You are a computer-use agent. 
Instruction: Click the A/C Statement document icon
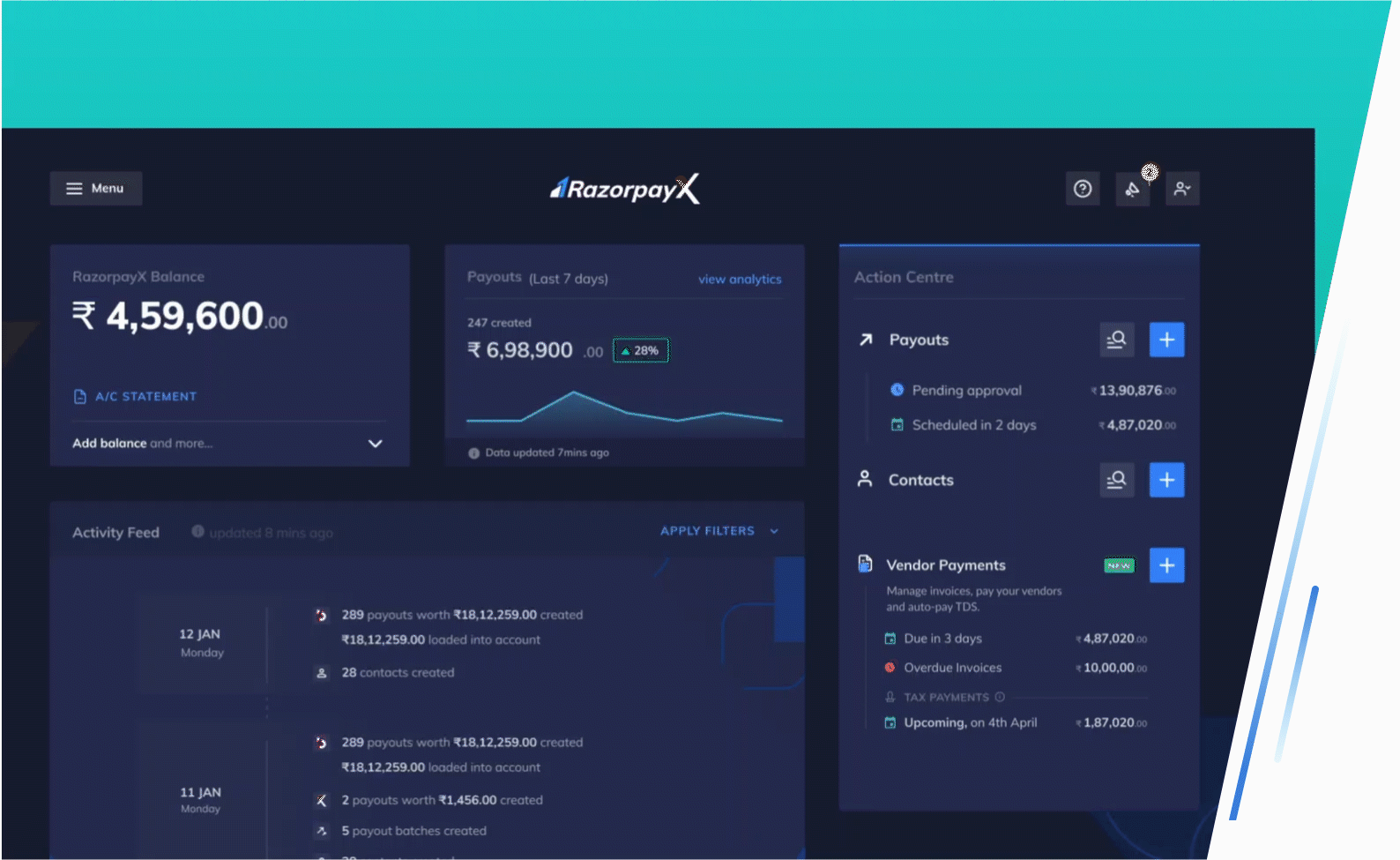[80, 397]
